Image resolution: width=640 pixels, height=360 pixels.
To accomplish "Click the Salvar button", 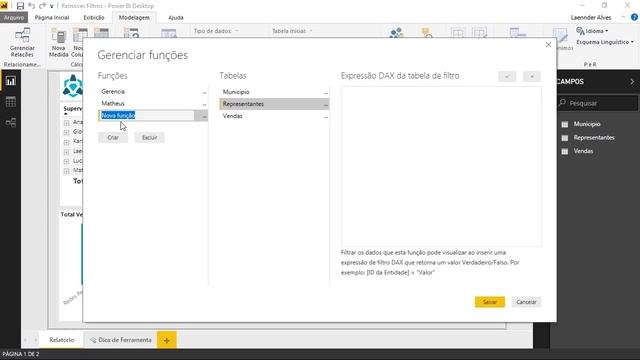I will [490, 302].
